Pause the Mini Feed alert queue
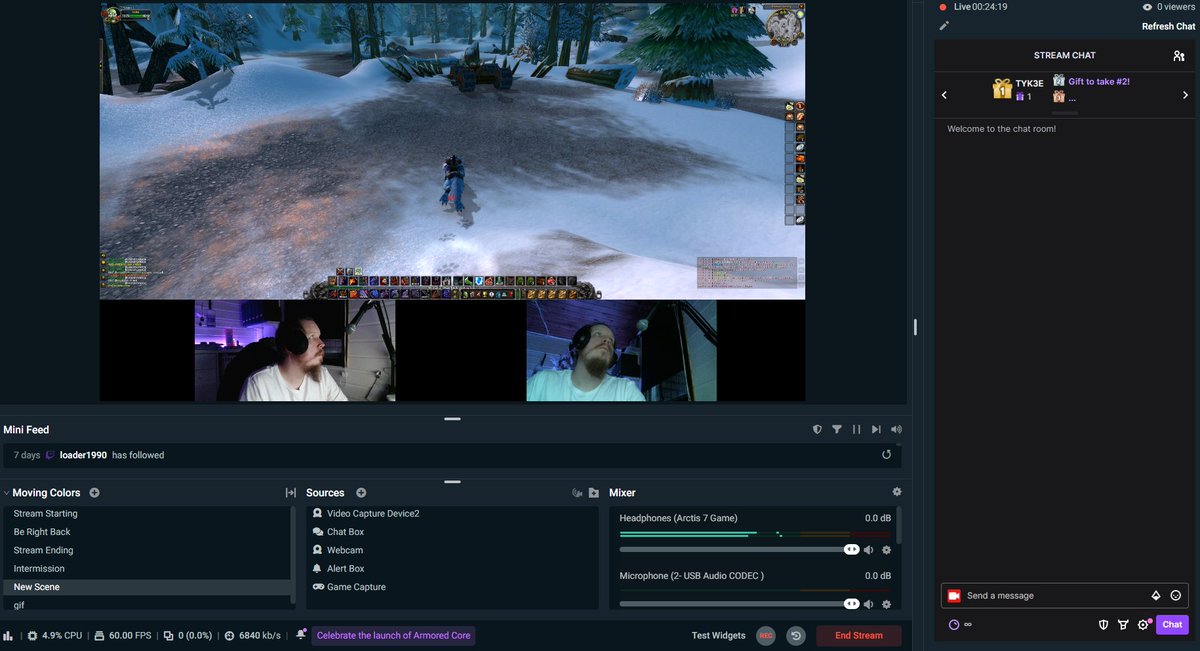The width and height of the screenshot is (1200, 651). [x=856, y=429]
